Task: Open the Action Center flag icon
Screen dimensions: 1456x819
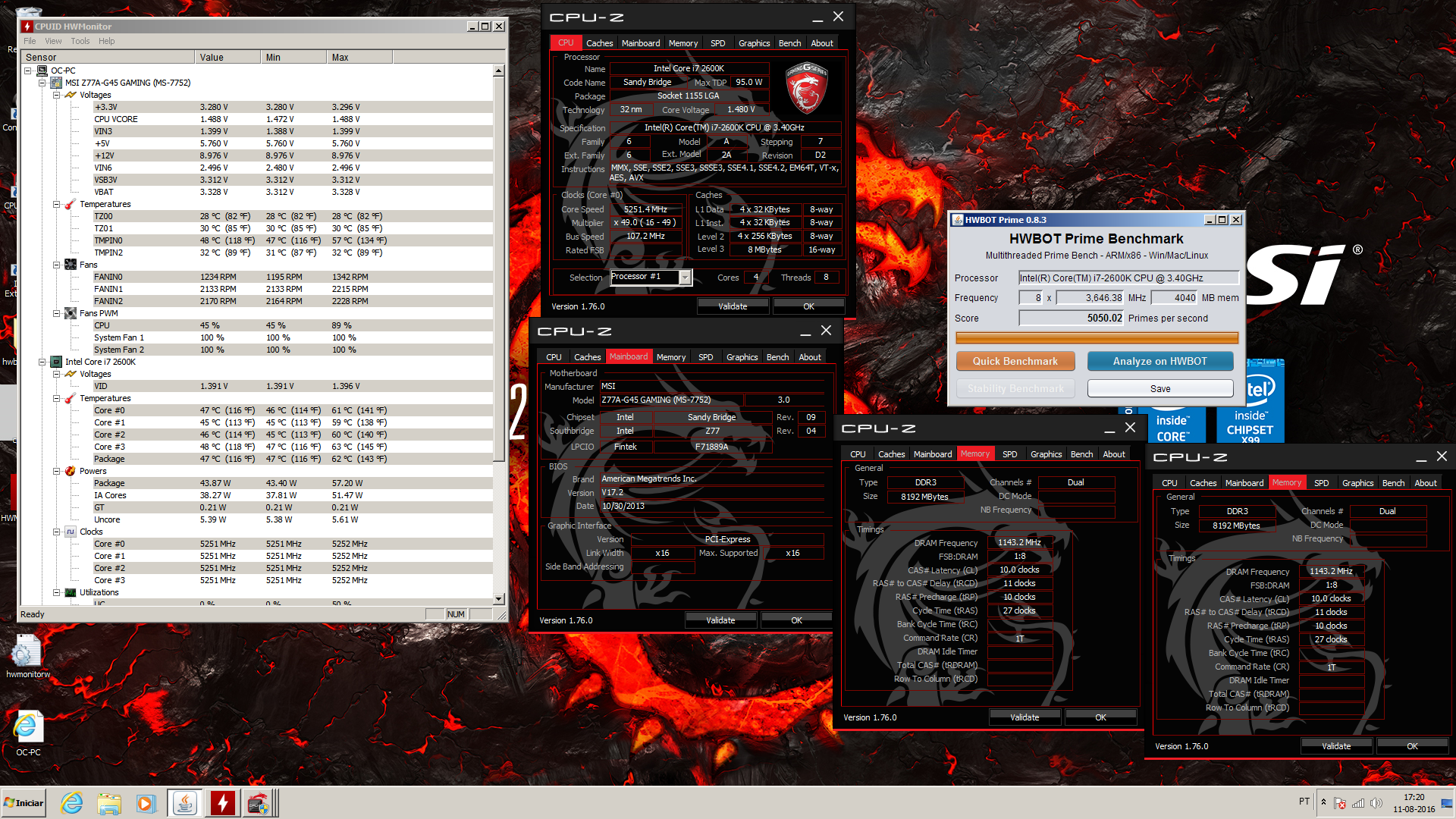Action: [1340, 803]
